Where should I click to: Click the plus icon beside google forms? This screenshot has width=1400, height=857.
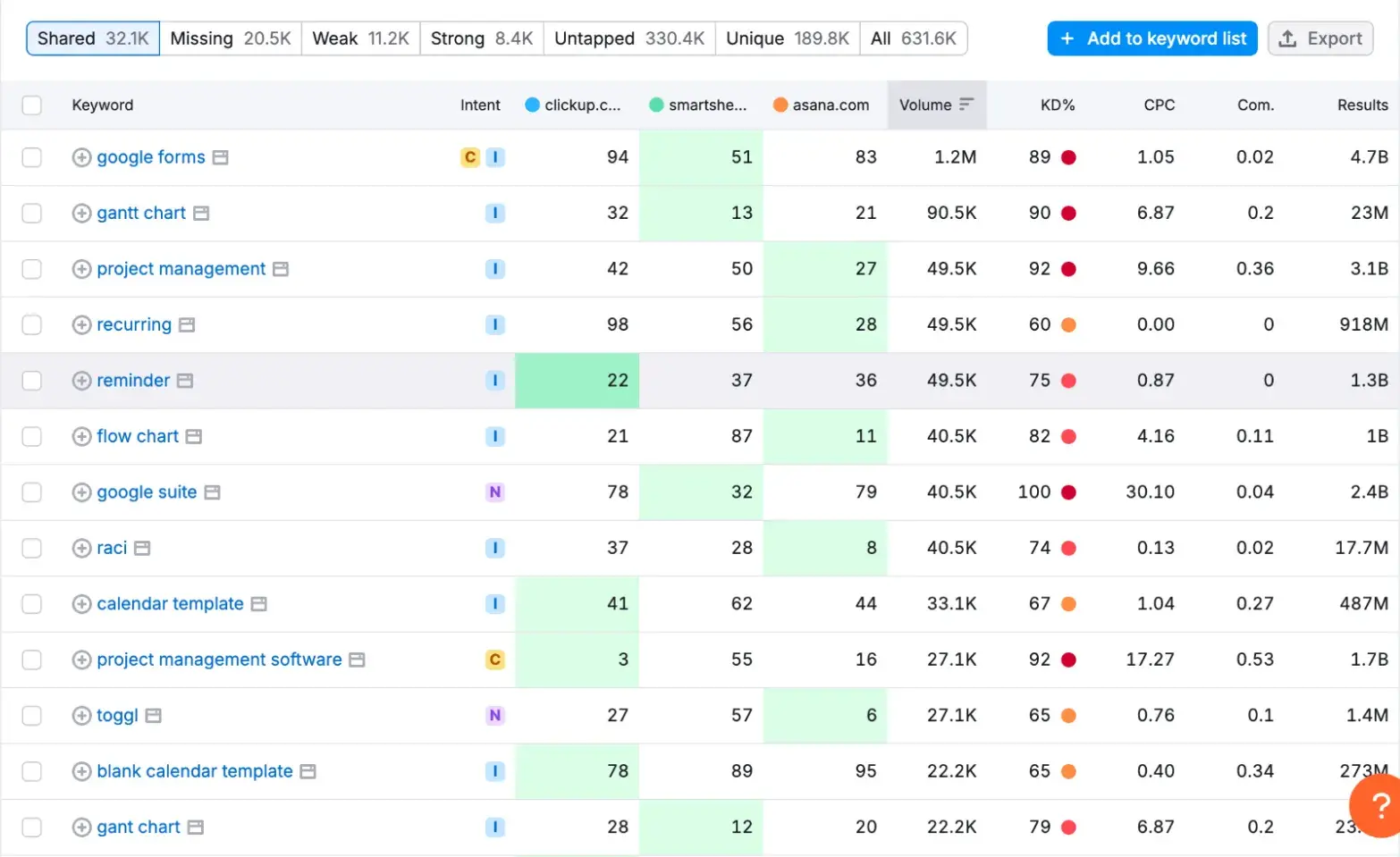81,157
